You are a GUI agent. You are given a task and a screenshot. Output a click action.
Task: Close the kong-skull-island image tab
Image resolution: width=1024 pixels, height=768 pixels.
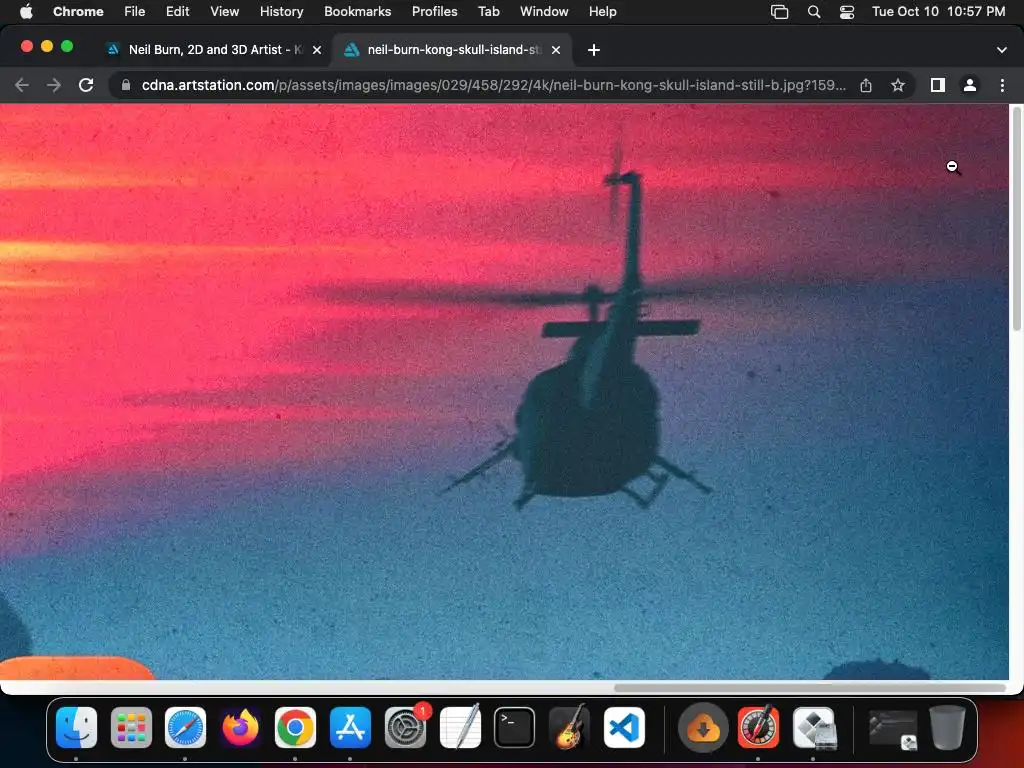click(556, 50)
